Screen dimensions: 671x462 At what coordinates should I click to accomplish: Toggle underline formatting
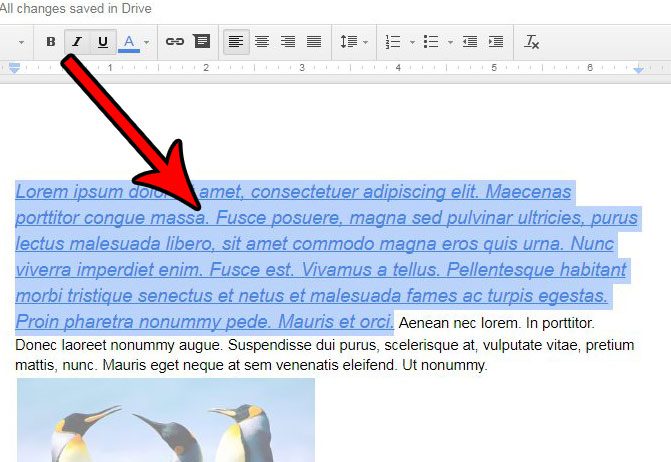pyautogui.click(x=103, y=42)
